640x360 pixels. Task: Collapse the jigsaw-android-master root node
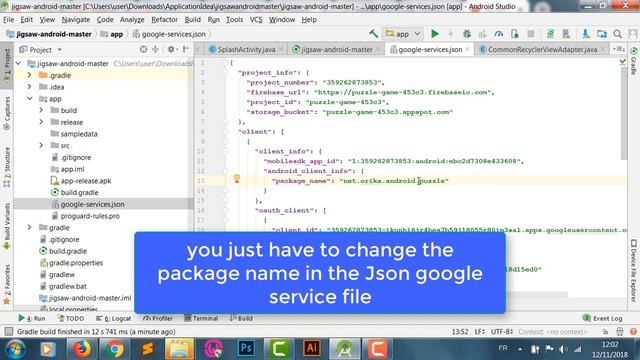point(18,64)
